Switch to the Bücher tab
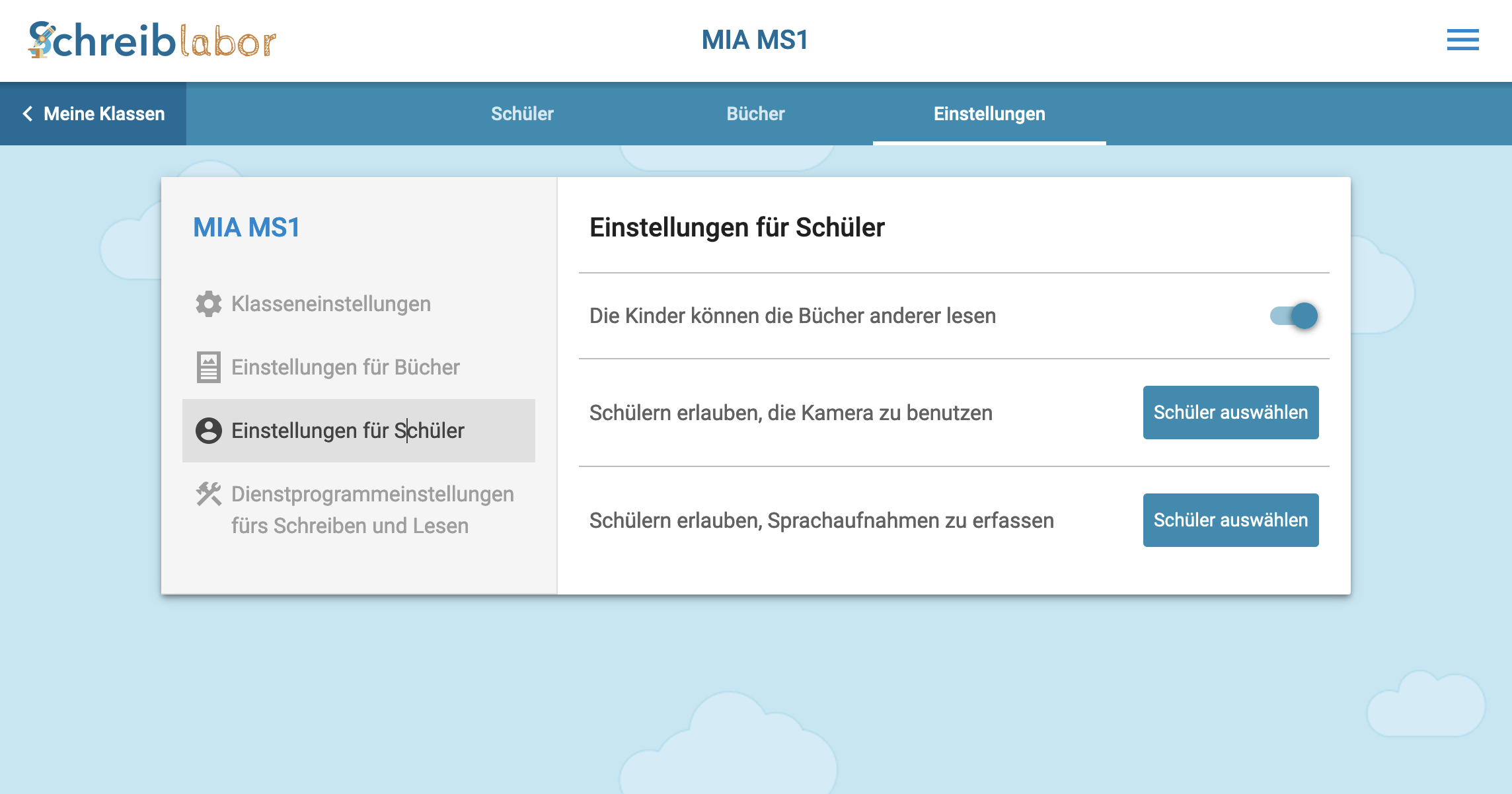1512x794 pixels. click(x=755, y=114)
